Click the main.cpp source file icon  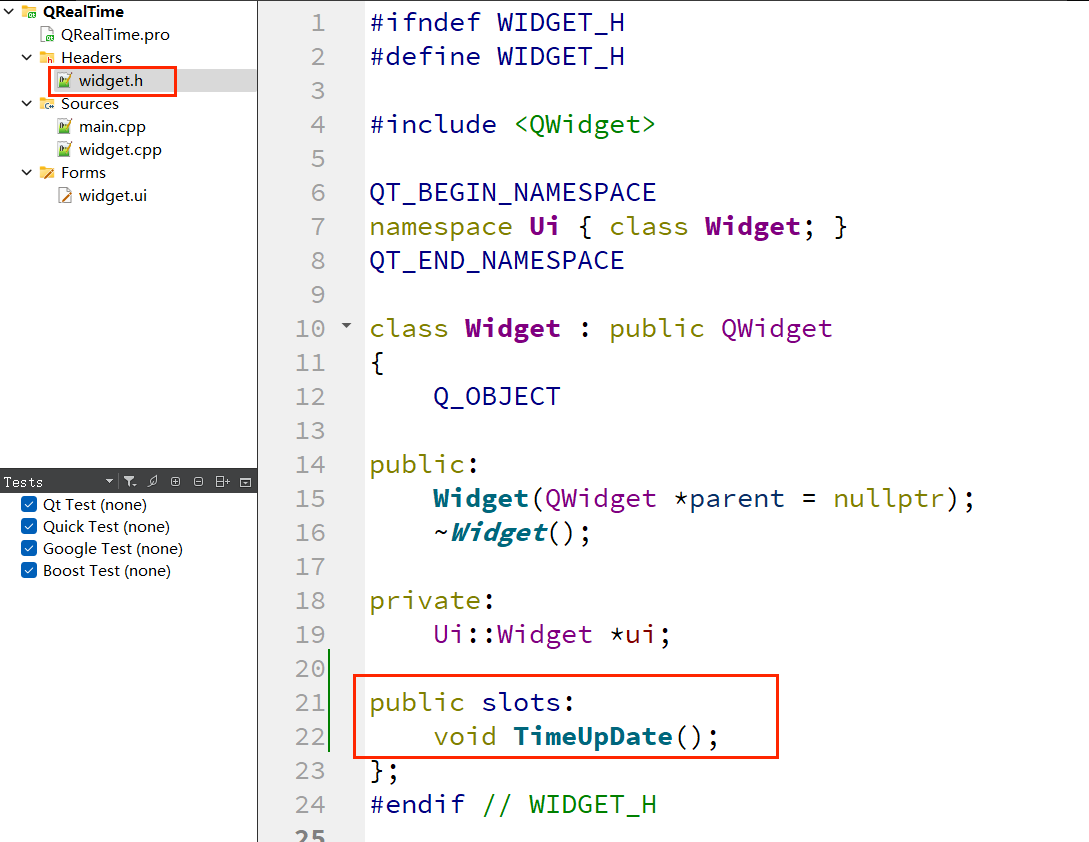coord(65,126)
